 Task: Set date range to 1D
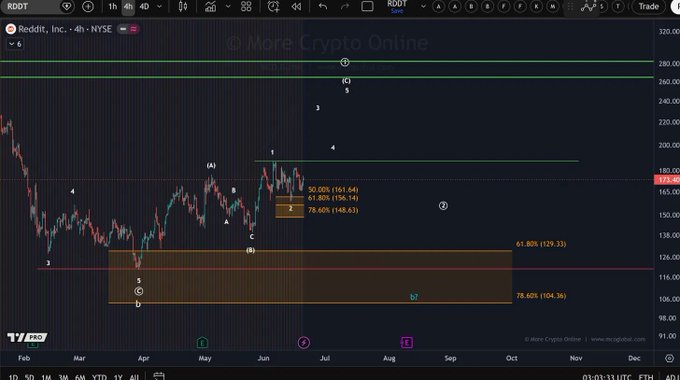13,377
